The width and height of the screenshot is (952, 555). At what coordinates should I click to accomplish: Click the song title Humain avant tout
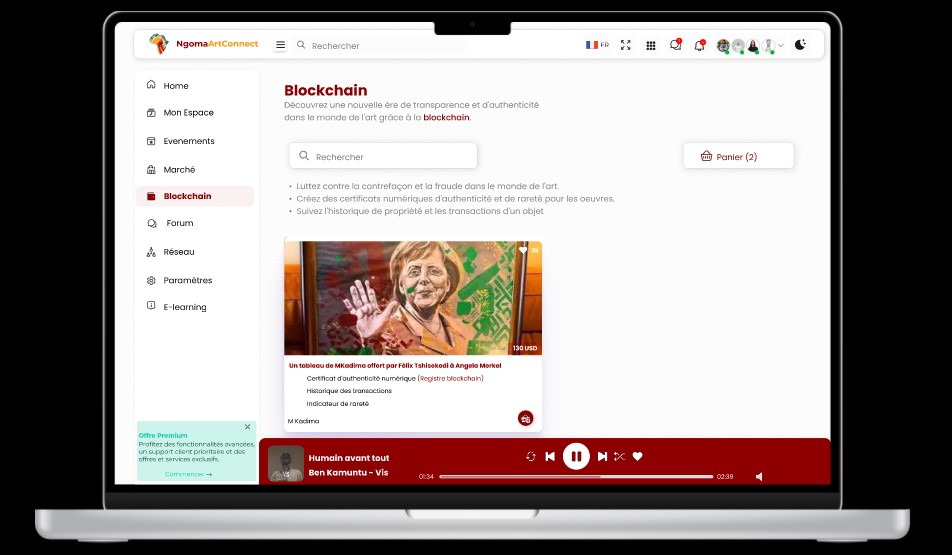coord(348,458)
